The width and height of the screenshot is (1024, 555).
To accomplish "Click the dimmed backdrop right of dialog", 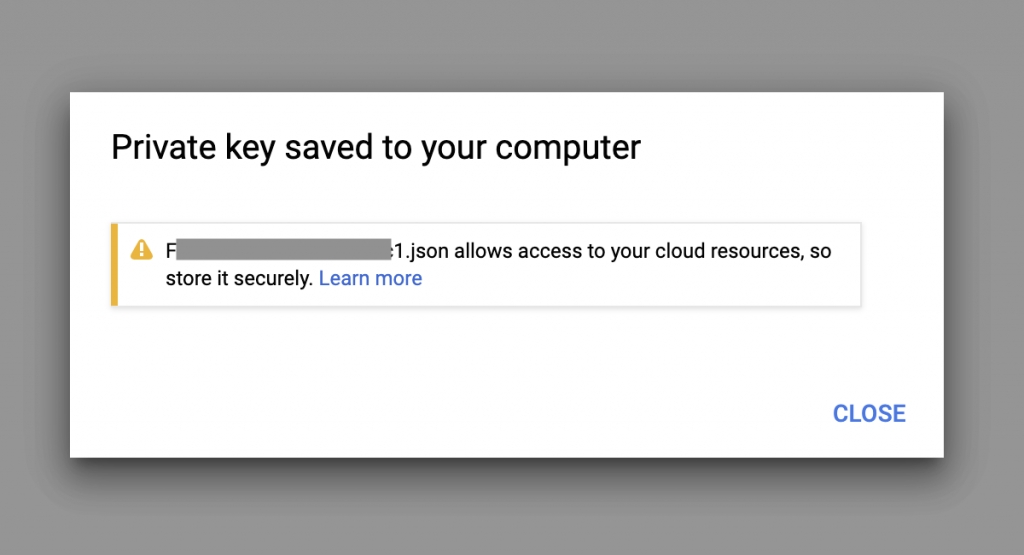I will (x=984, y=274).
